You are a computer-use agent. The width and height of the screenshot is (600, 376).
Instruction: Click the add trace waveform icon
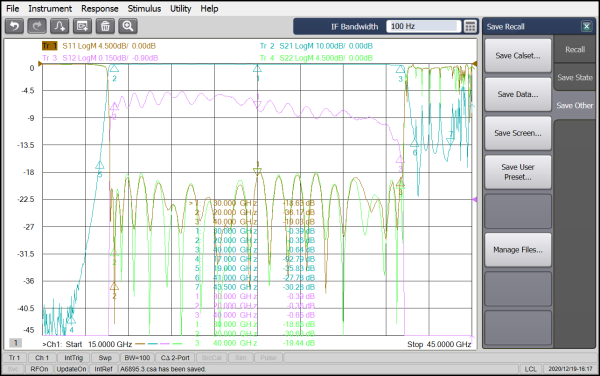click(x=60, y=26)
